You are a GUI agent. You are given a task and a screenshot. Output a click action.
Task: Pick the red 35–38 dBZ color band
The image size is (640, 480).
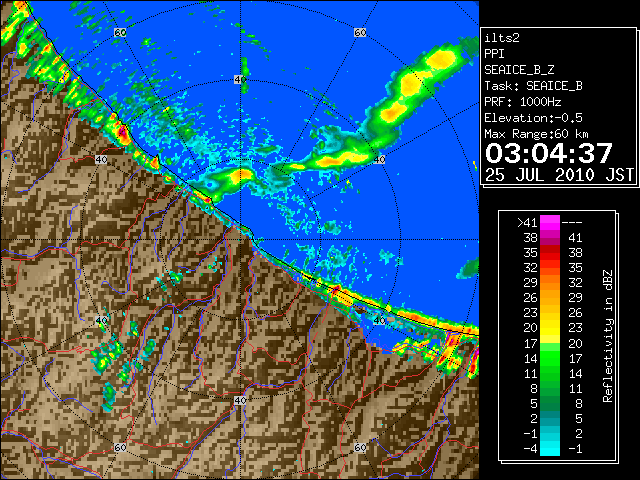point(550,253)
